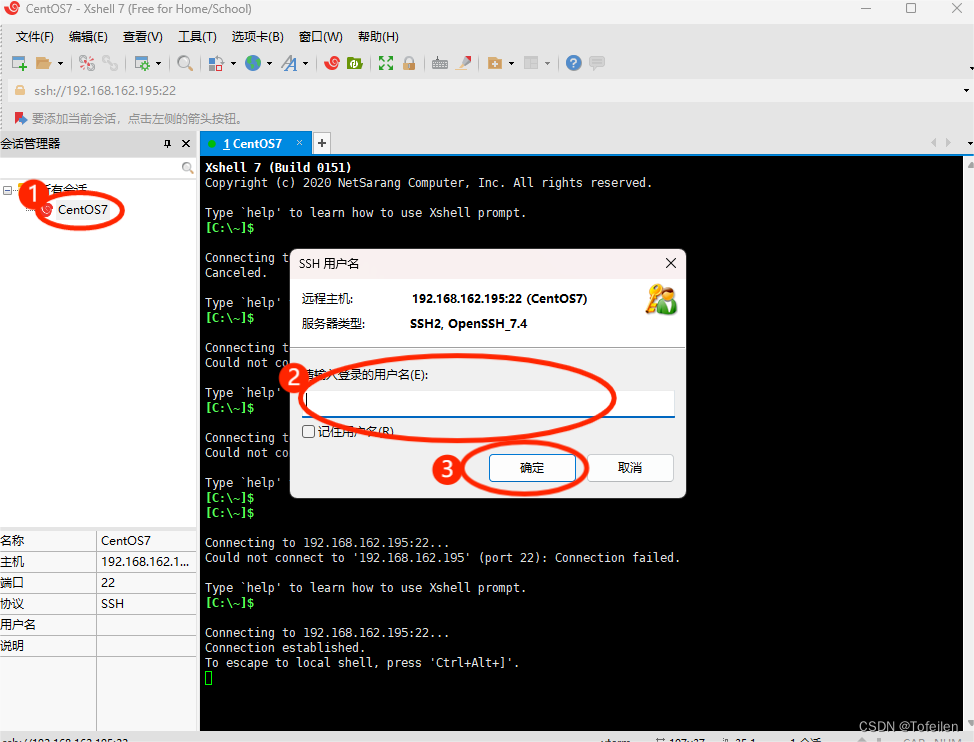This screenshot has width=974, height=742.
Task: Click the bookmark flag add-session icon
Action: pos(20,118)
